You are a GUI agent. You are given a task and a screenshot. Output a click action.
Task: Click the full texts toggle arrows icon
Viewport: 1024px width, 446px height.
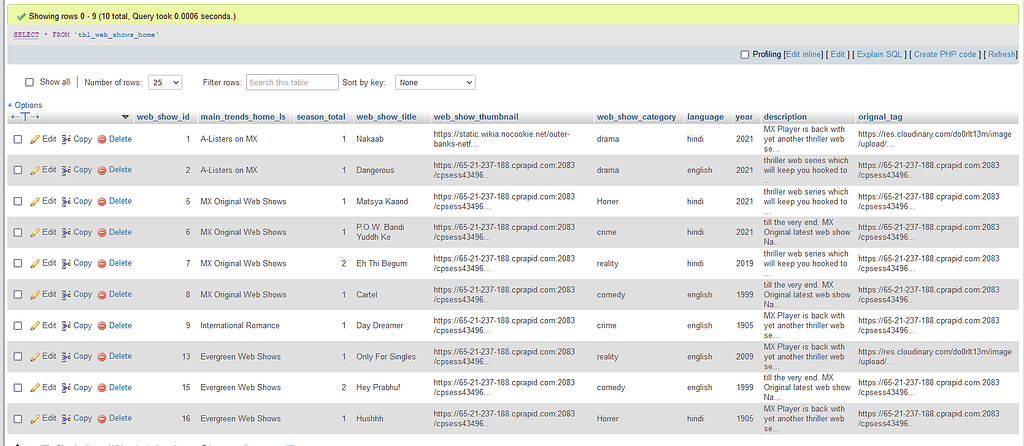[25, 117]
